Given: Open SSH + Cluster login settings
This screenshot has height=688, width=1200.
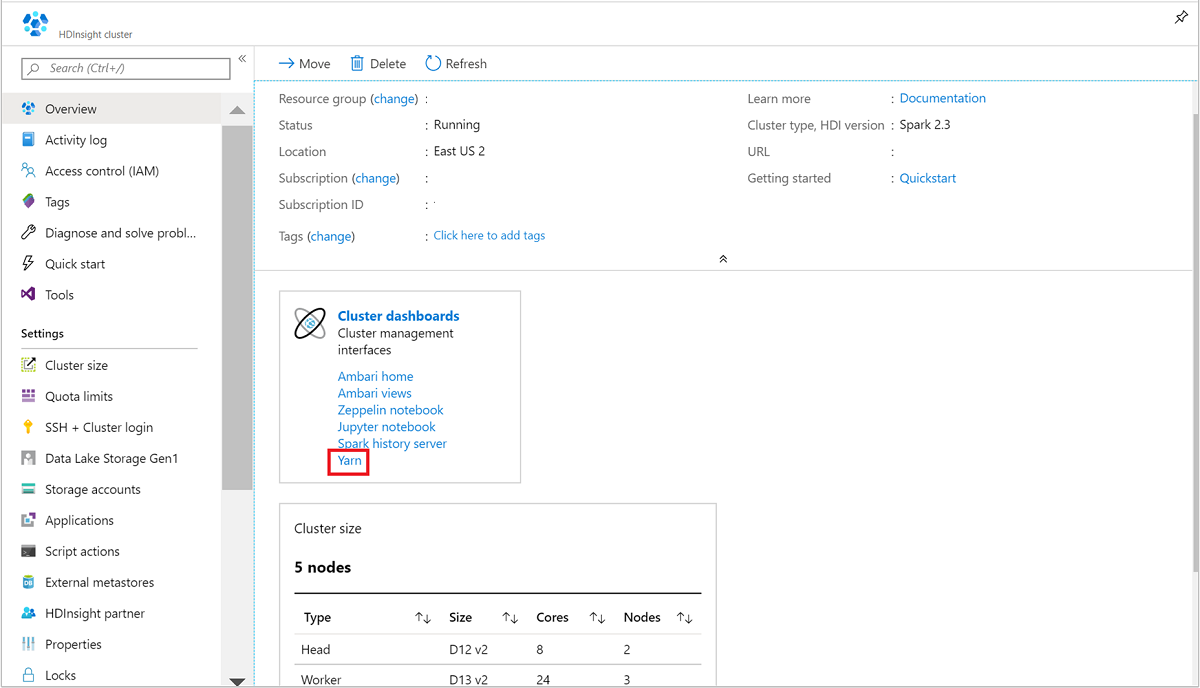Looking at the screenshot, I should (100, 427).
